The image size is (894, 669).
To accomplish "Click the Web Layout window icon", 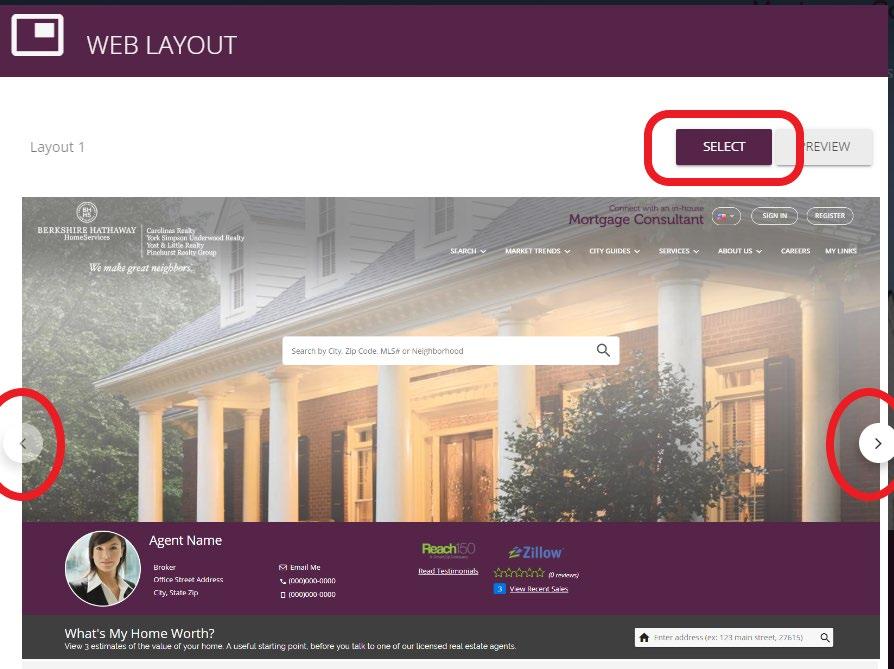I will click(x=37, y=35).
